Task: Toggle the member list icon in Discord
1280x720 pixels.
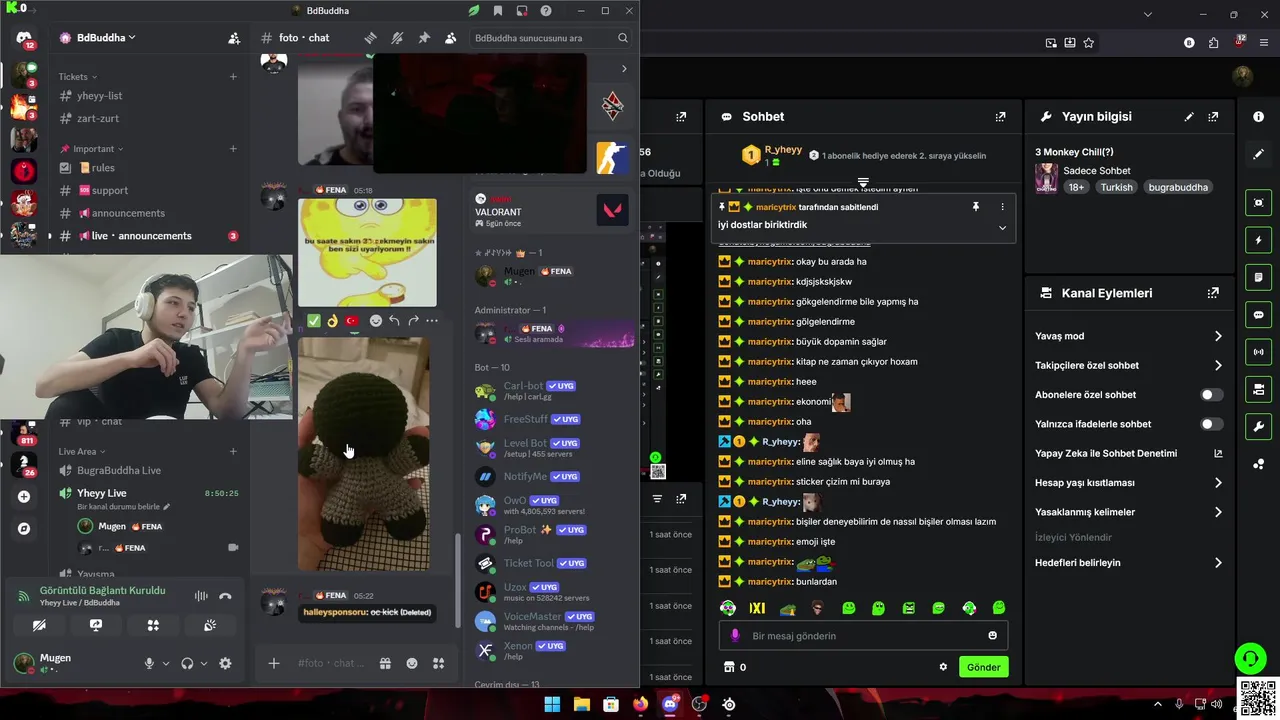Action: coord(450,38)
